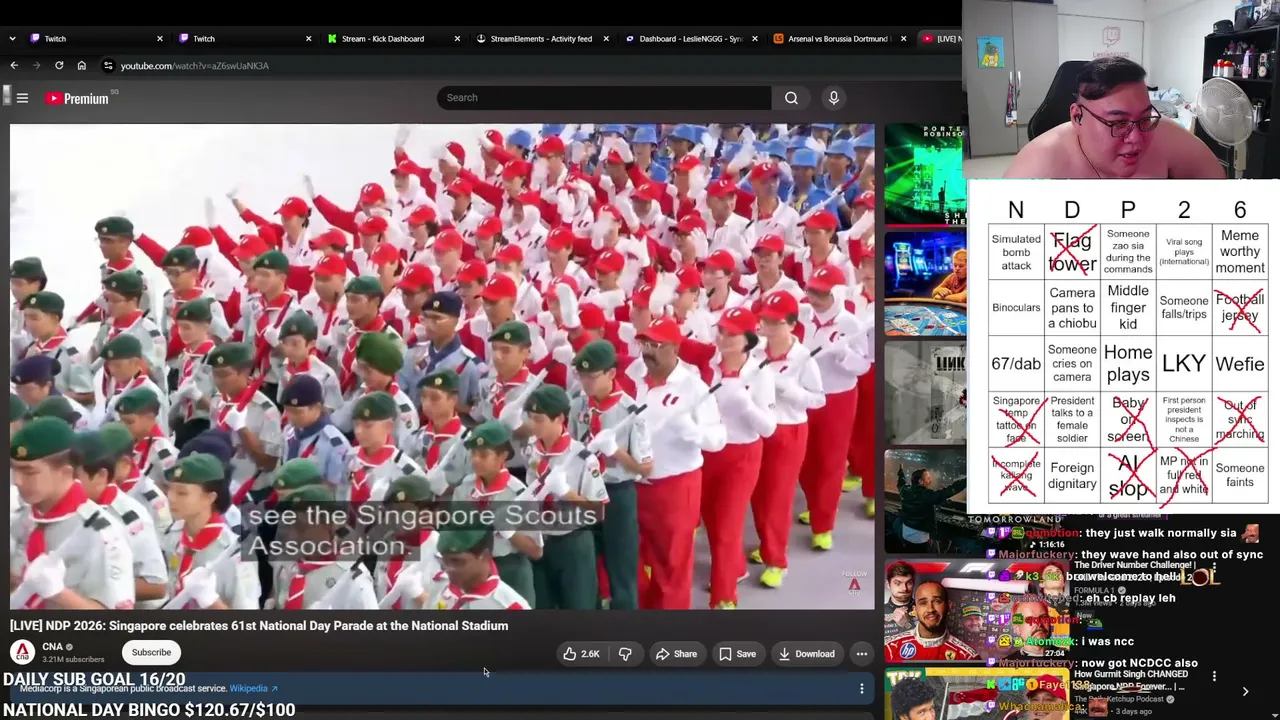Screen dimensions: 1280x720
Task: Open the Tomorrowland recommended video thumbnail
Action: 924,500
